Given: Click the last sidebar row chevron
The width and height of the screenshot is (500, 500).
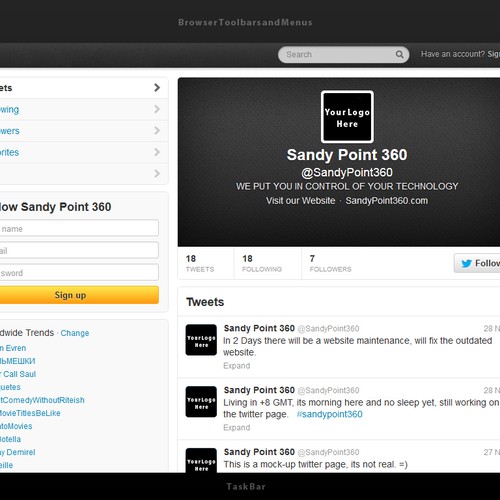Looking at the screenshot, I should click(x=157, y=173).
